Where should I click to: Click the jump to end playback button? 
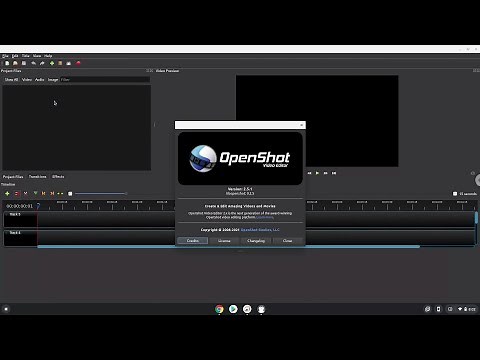click(x=334, y=173)
